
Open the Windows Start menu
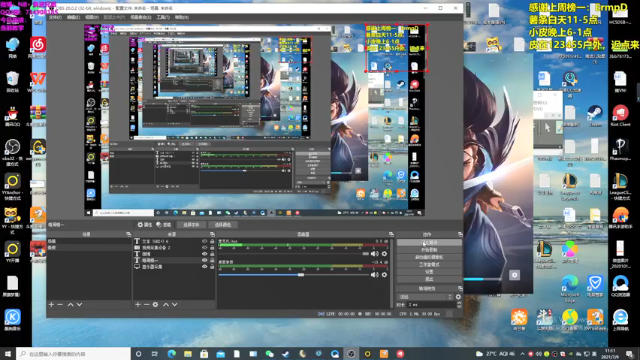8,354
